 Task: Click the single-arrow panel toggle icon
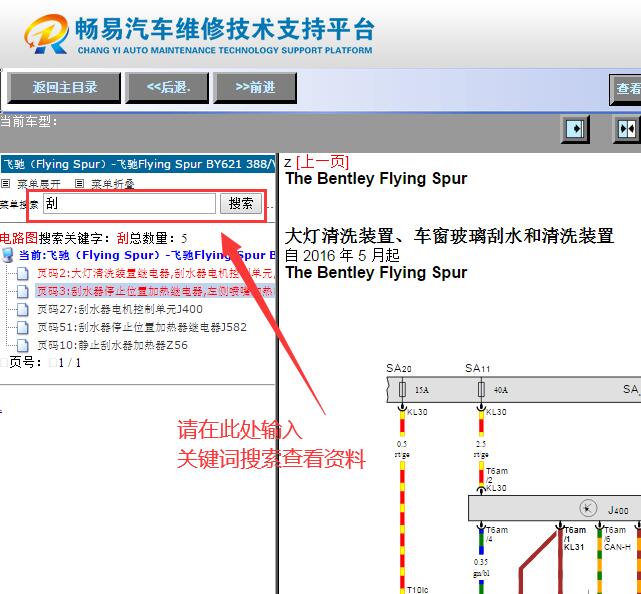(x=575, y=129)
